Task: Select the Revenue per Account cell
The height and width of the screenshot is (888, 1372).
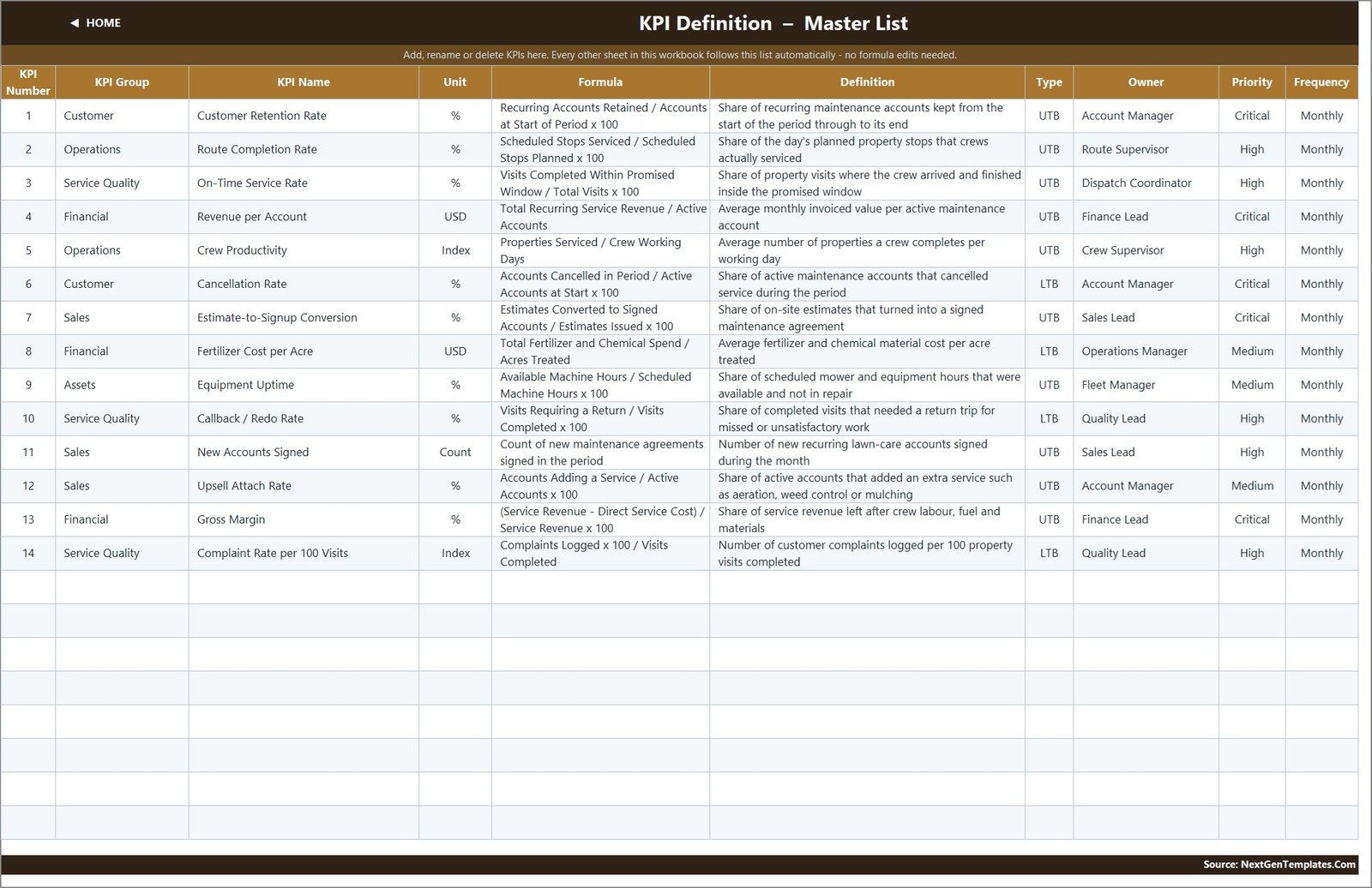Action: [x=304, y=217]
